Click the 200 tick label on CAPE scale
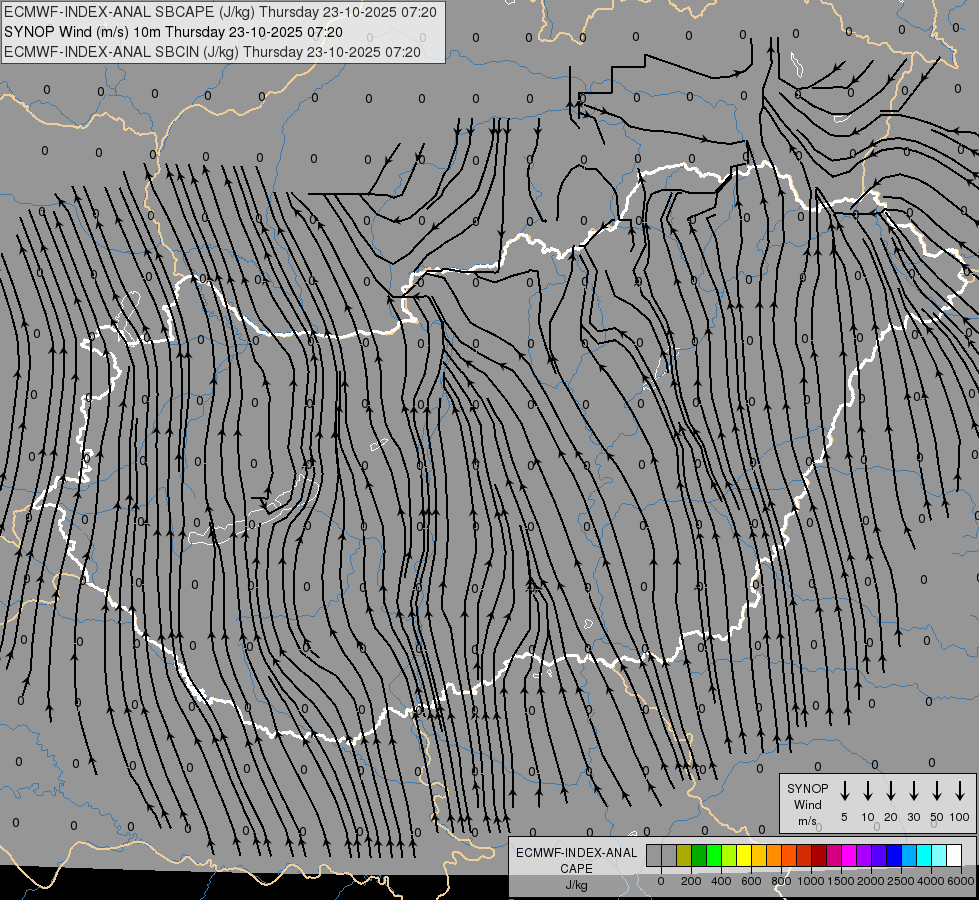Viewport: 979px width, 900px height. (x=691, y=881)
